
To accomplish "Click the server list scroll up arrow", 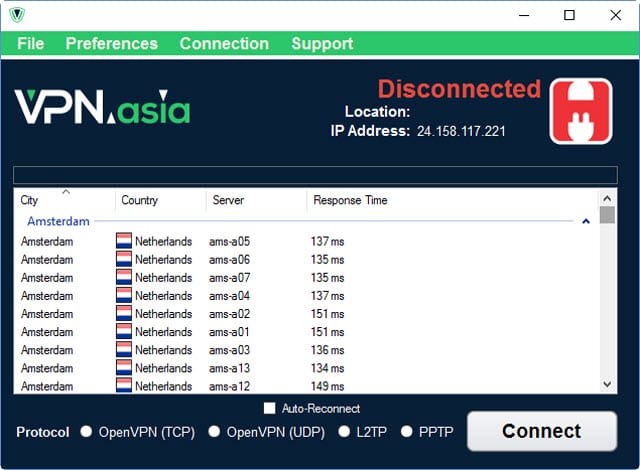I will [x=607, y=199].
